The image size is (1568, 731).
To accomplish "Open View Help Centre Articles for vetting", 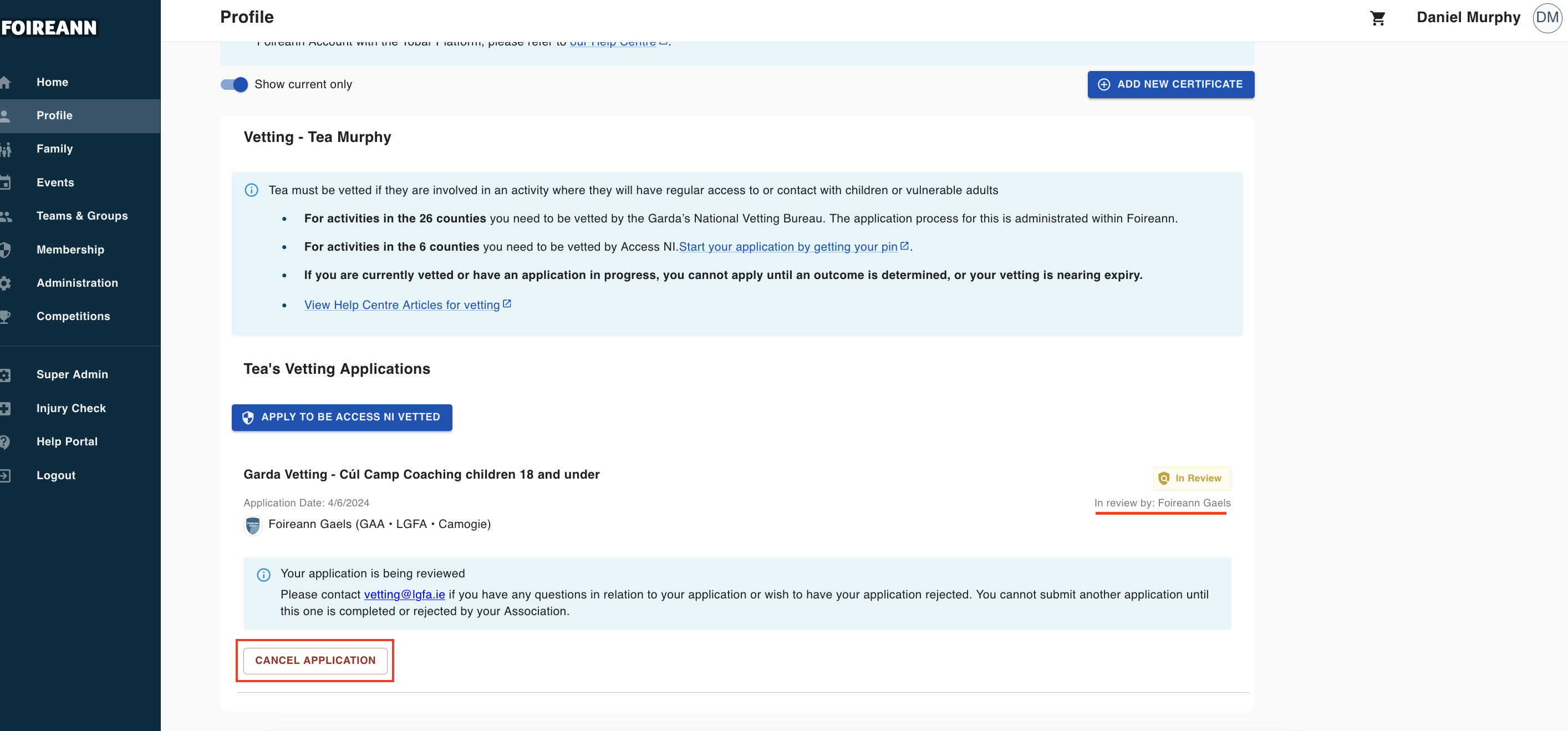I will (402, 305).
